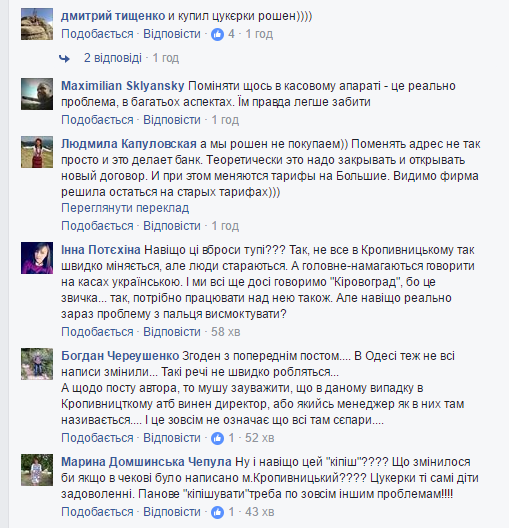Open Марина Домшинська Чепула's avatar thumbnail
Screen dimensions: 509x528
37,470
